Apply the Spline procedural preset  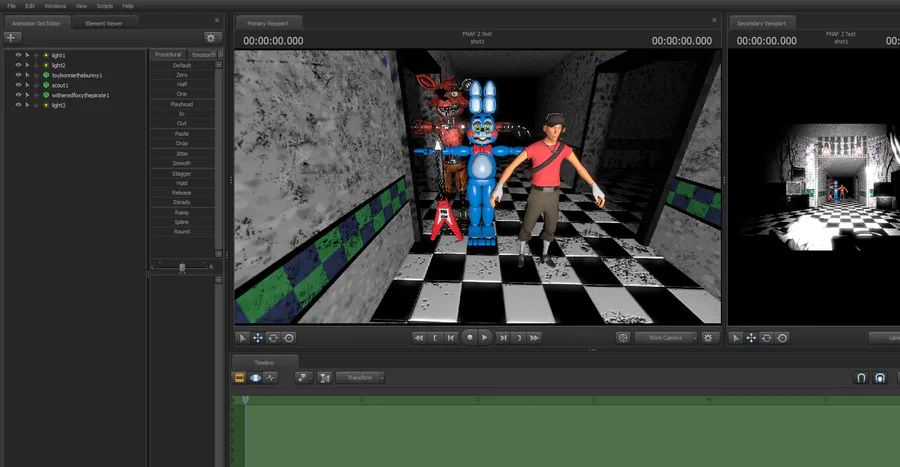(182, 222)
